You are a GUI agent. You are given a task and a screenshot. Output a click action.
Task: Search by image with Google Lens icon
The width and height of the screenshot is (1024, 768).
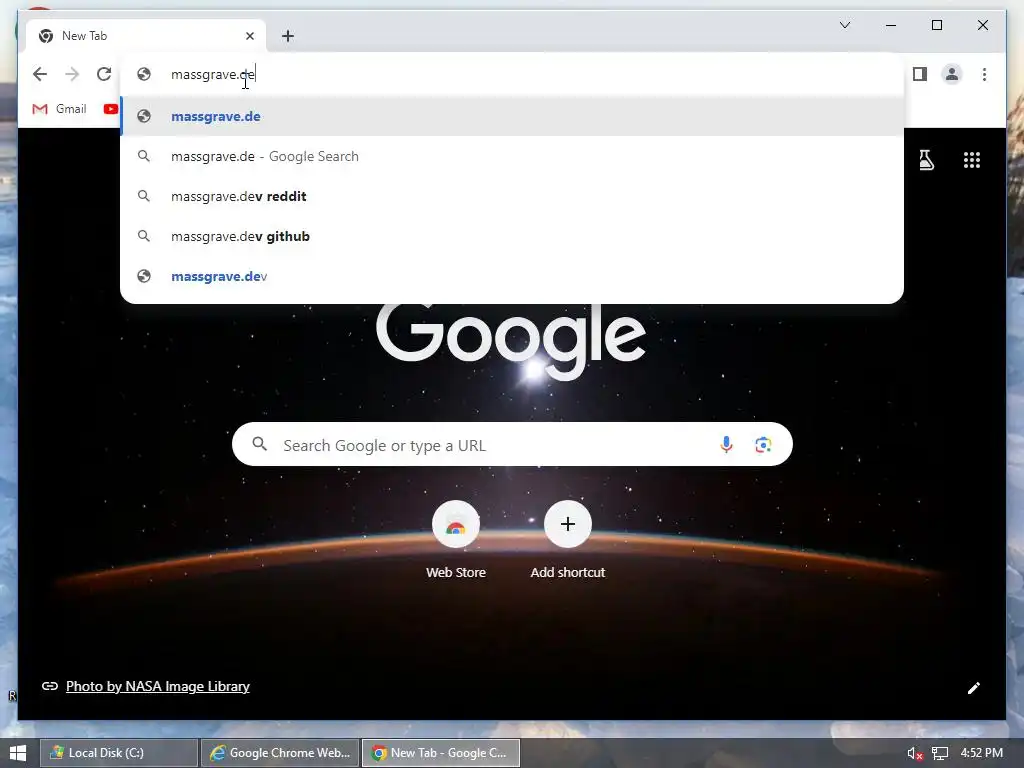[763, 445]
